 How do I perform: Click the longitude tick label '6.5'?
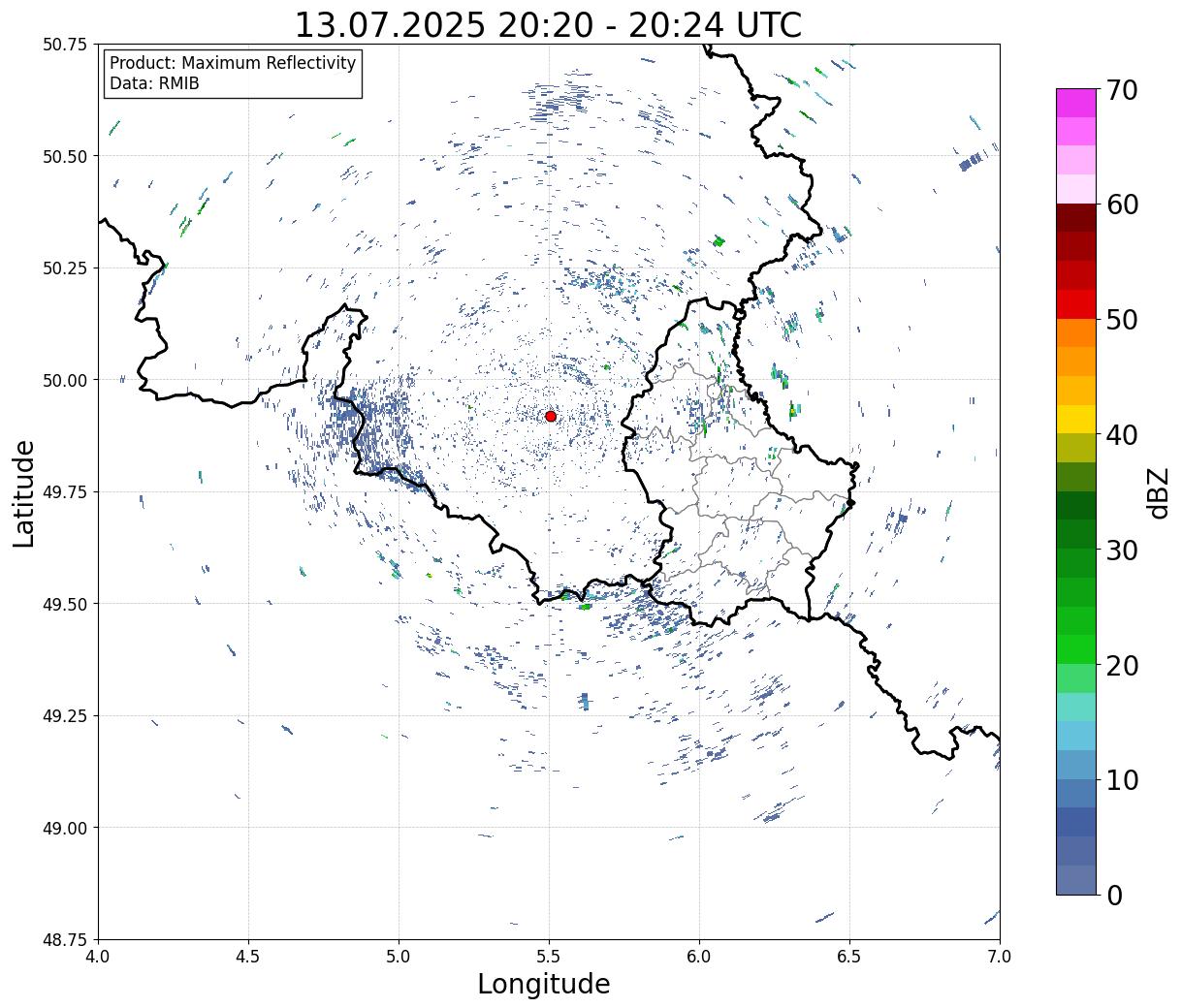tap(849, 957)
